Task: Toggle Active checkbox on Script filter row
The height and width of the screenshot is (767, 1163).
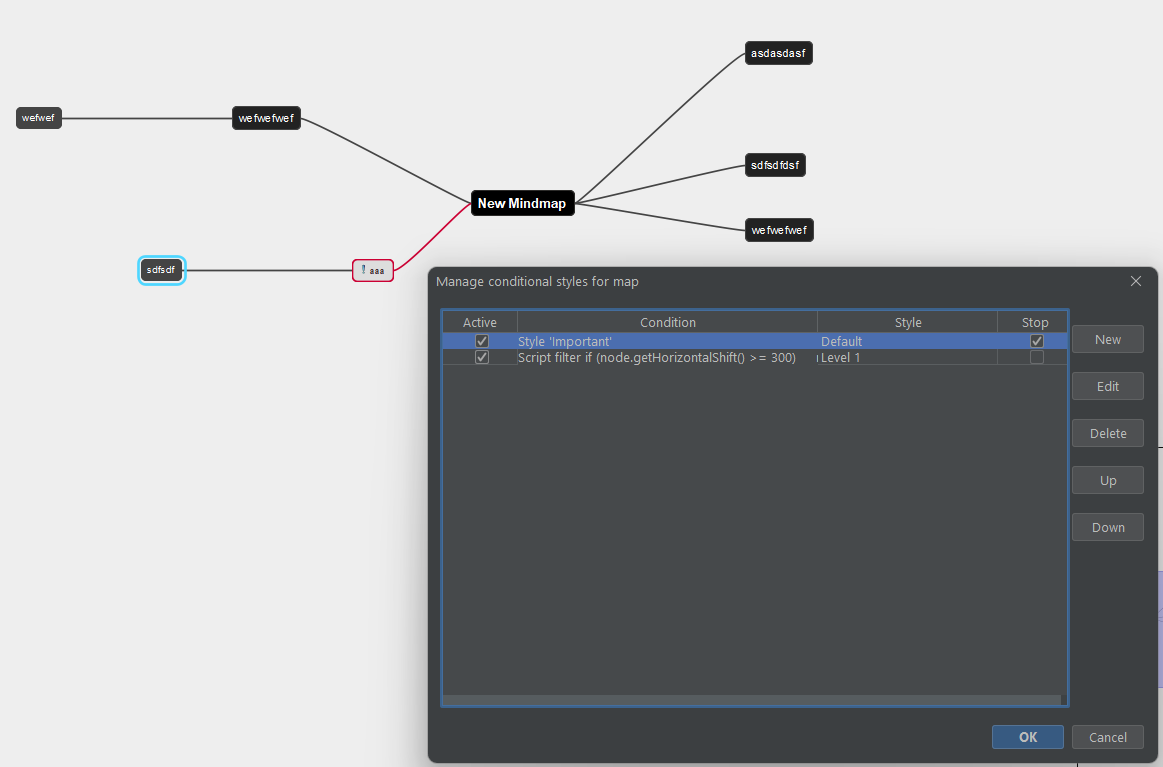Action: 482,357
